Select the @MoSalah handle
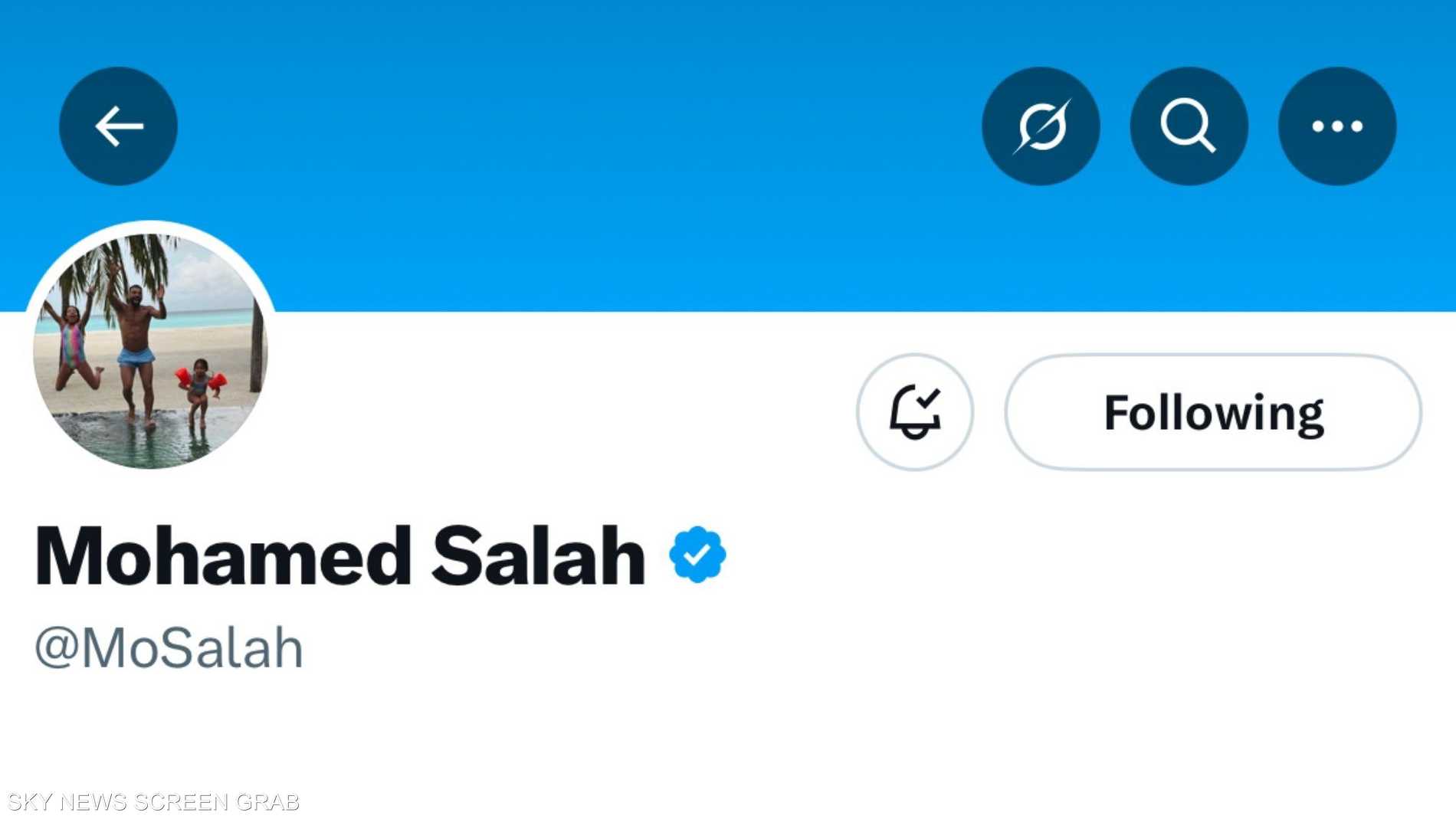This screenshot has width=1456, height=819. tap(169, 648)
